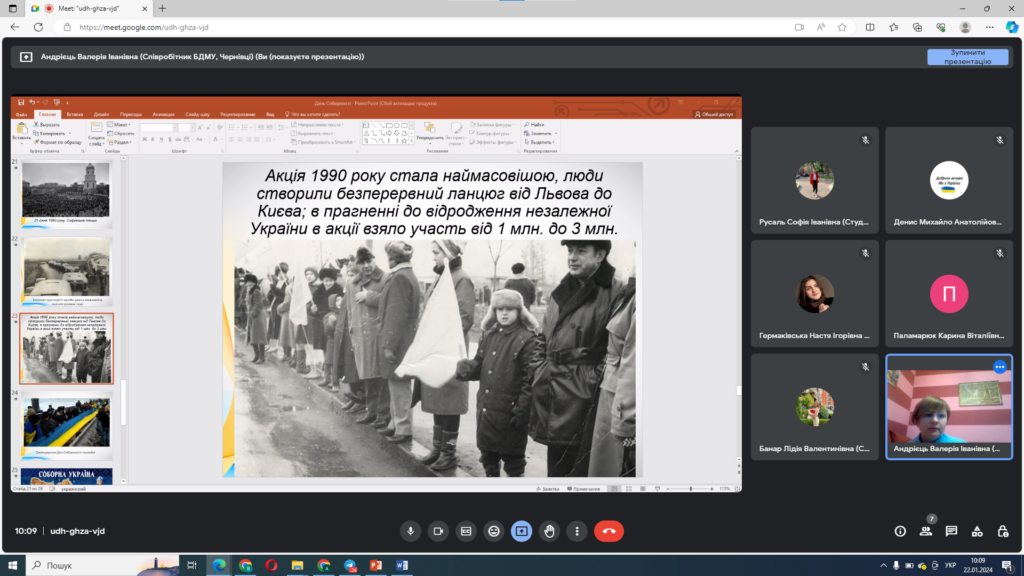Send a reaction with the emoji icon
This screenshot has height=576, width=1024.
coord(493,531)
